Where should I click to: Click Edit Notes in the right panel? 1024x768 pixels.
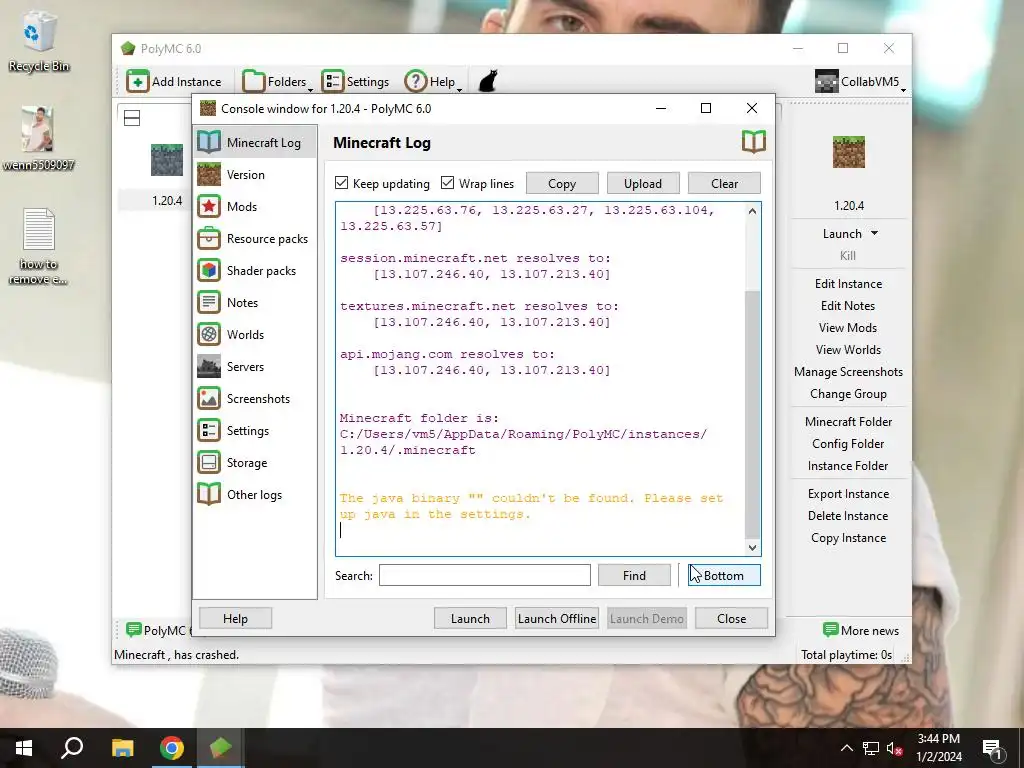[848, 306]
